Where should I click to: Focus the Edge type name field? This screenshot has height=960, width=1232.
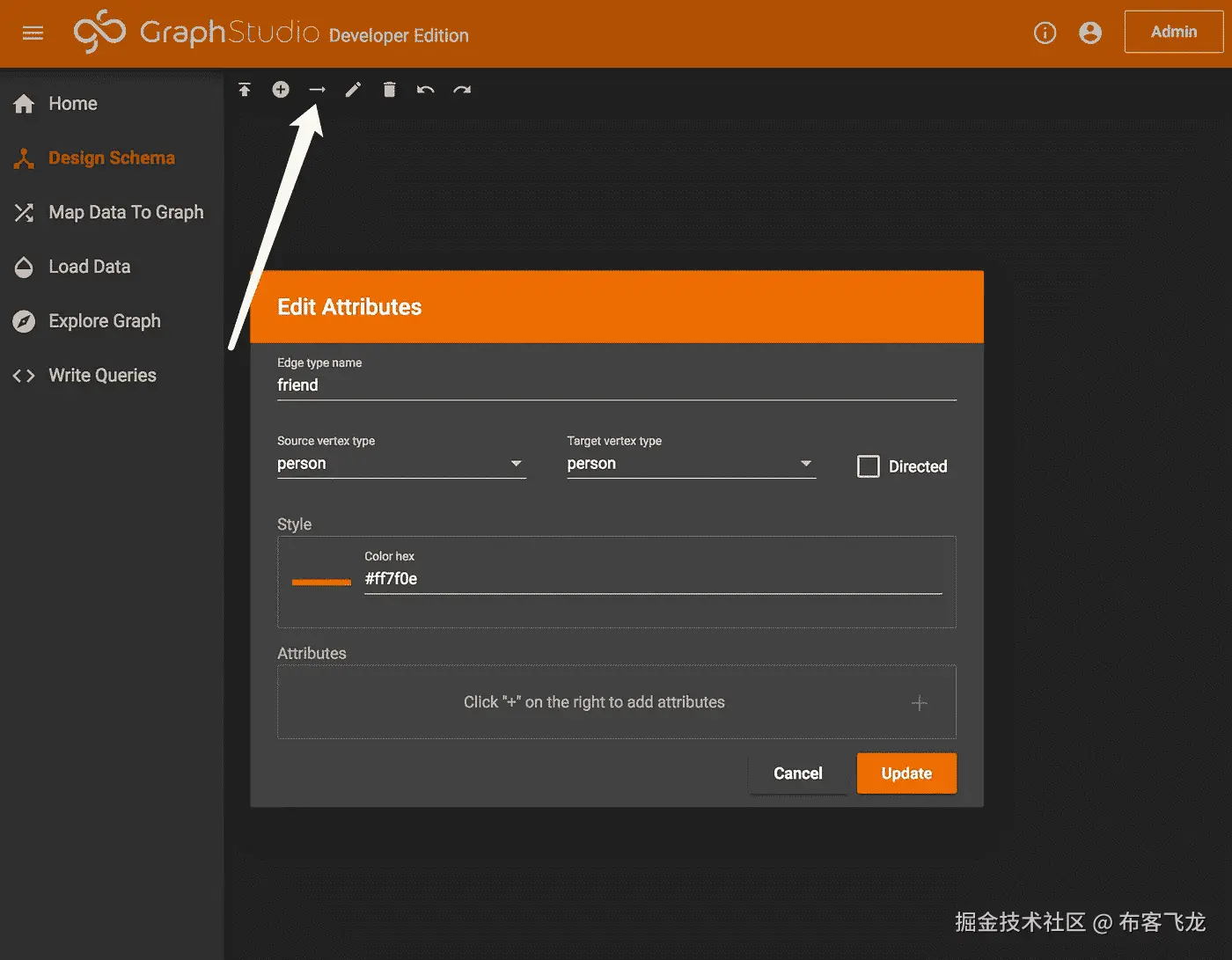tap(616, 385)
